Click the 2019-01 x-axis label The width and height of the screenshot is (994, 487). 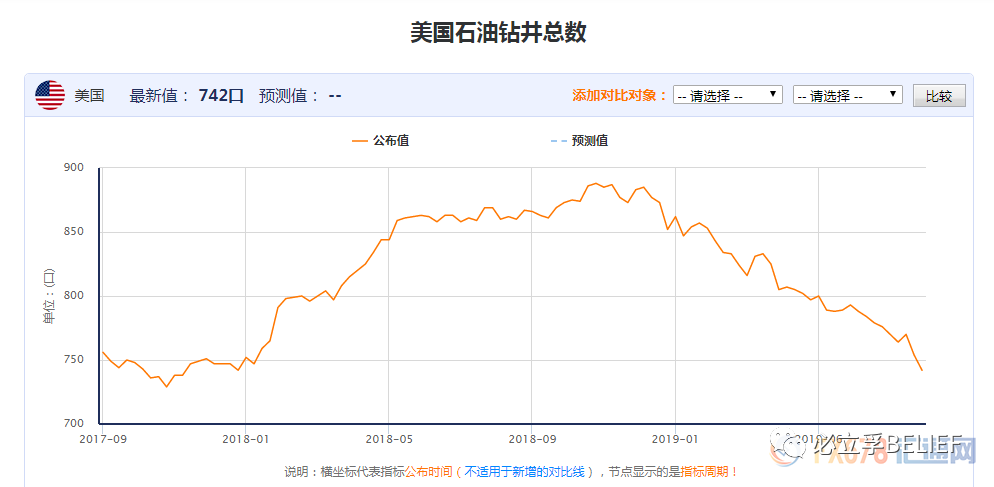coord(676,438)
